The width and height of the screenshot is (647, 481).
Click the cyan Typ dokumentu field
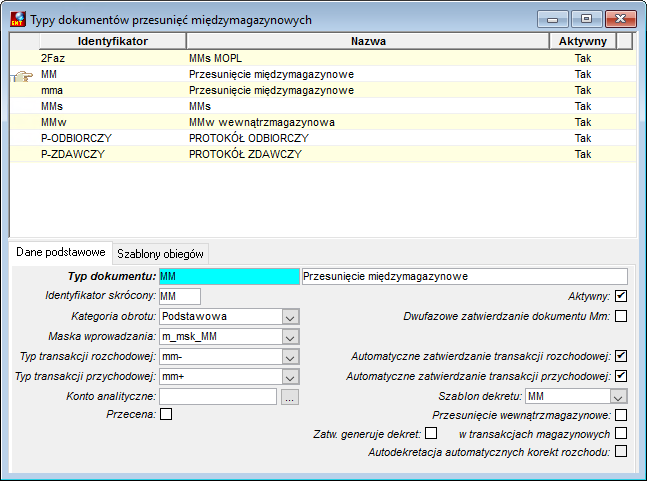click(229, 276)
